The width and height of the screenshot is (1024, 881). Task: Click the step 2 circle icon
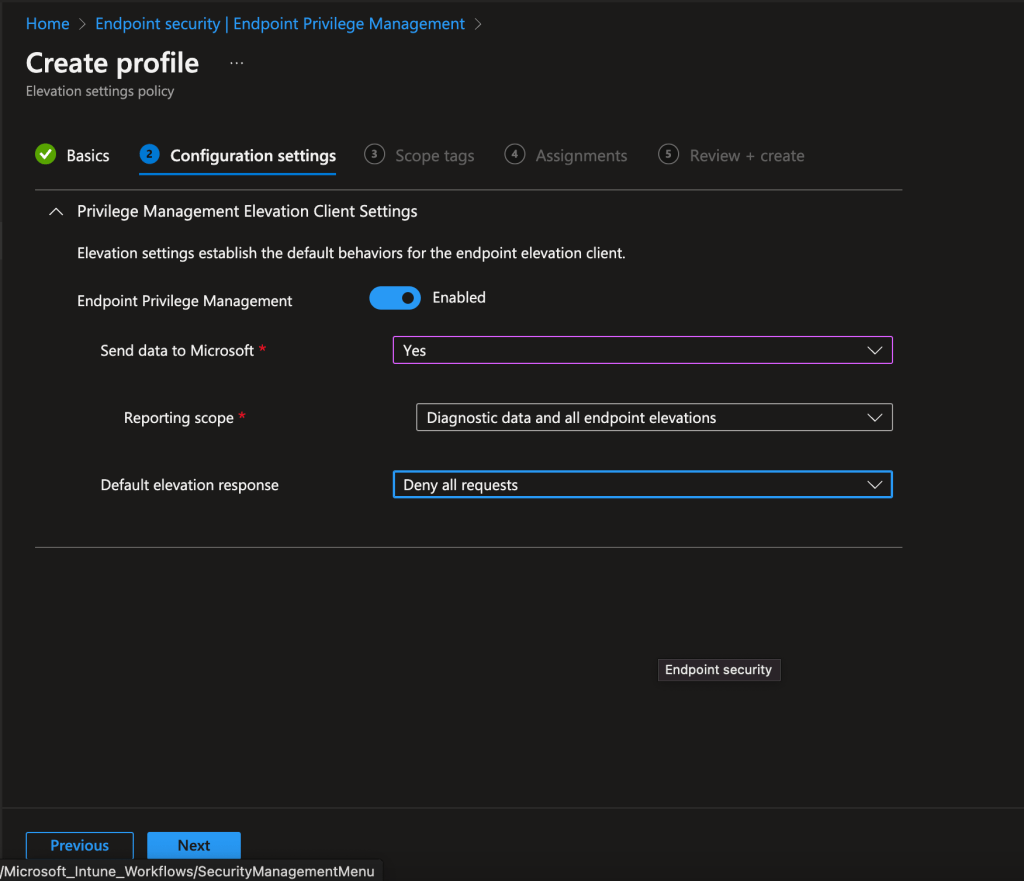[x=149, y=154]
